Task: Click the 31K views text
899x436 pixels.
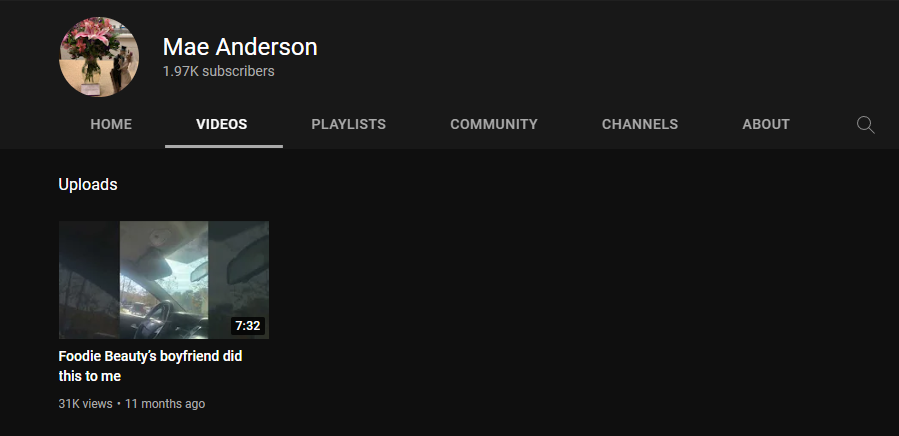Action: click(x=85, y=404)
